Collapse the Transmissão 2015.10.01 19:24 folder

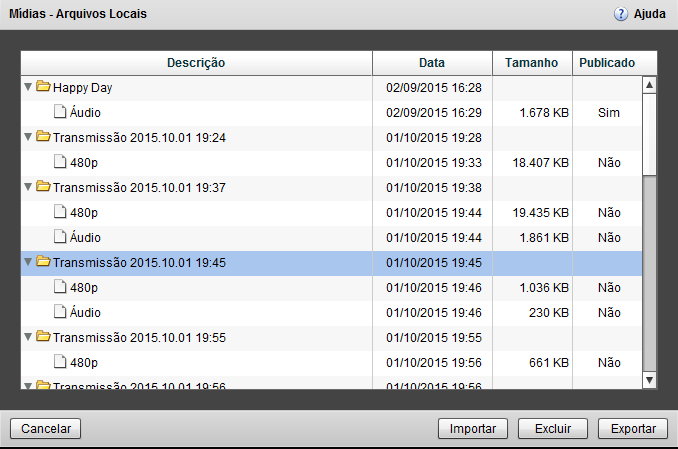point(28,137)
